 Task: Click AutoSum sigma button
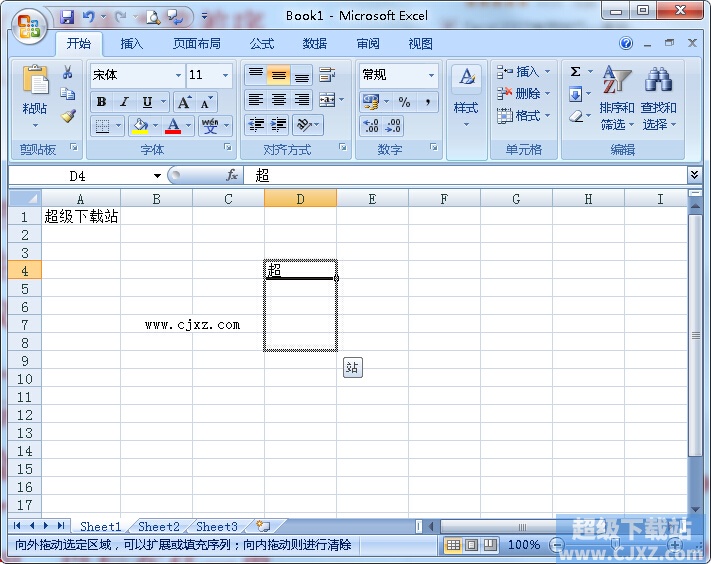[x=575, y=72]
